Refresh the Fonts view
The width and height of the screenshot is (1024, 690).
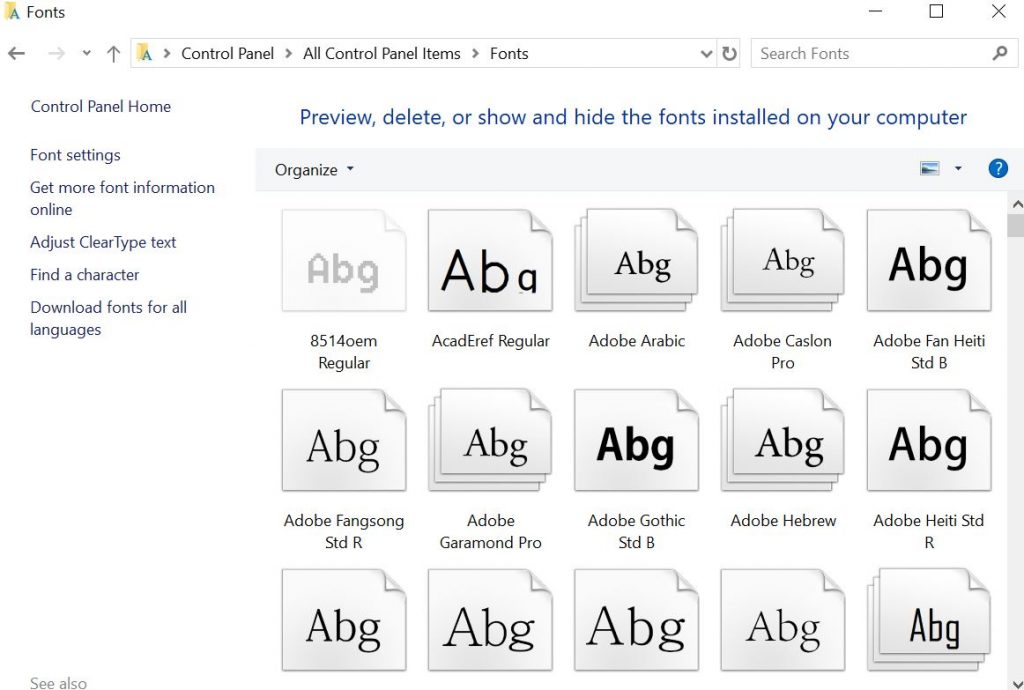729,53
